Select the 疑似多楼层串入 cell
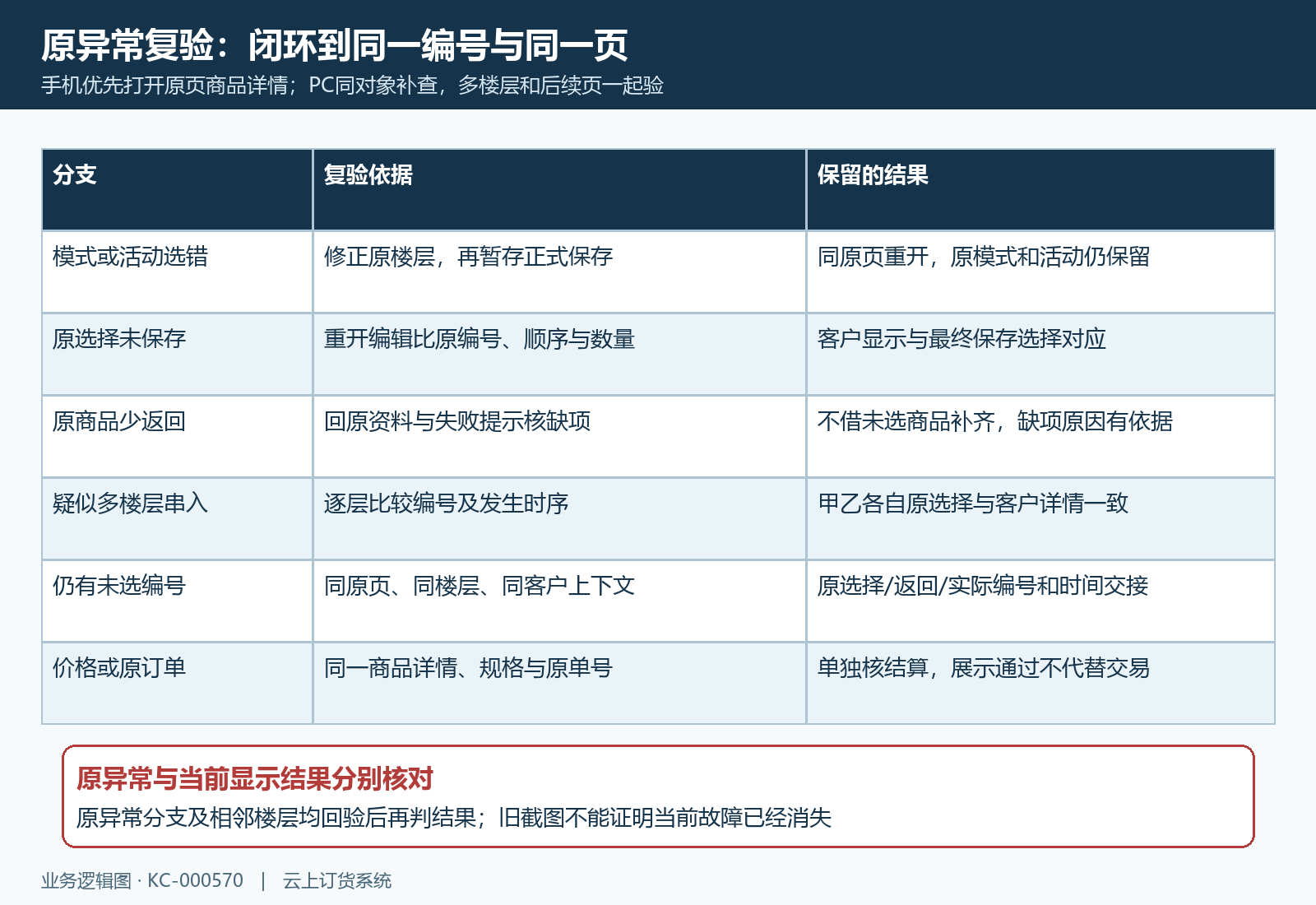This screenshot has height=905, width=1316. [x=178, y=519]
